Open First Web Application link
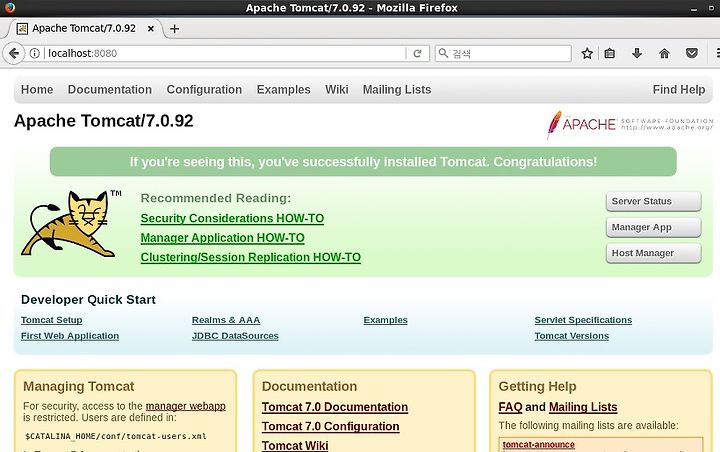The height and width of the screenshot is (452, 720). 70,336
